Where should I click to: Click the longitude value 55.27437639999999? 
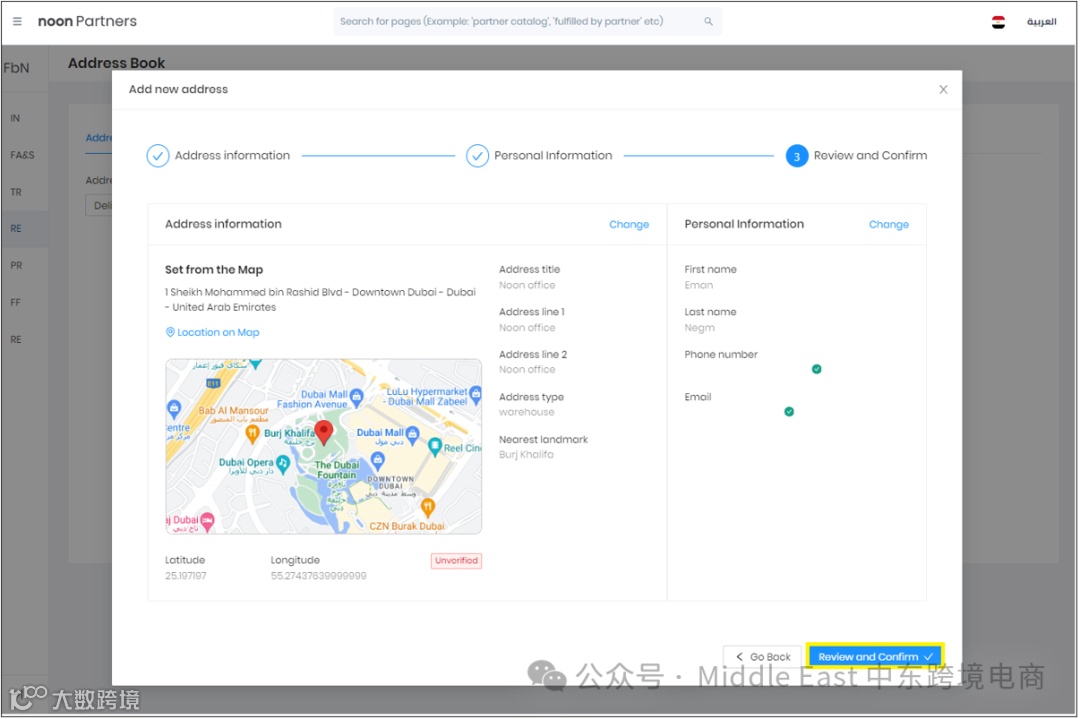pyautogui.click(x=318, y=576)
